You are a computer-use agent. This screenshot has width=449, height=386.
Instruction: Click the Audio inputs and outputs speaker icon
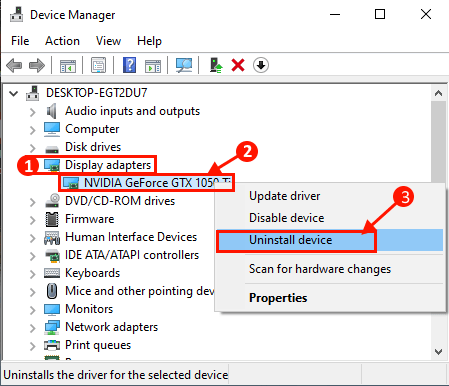(52, 111)
